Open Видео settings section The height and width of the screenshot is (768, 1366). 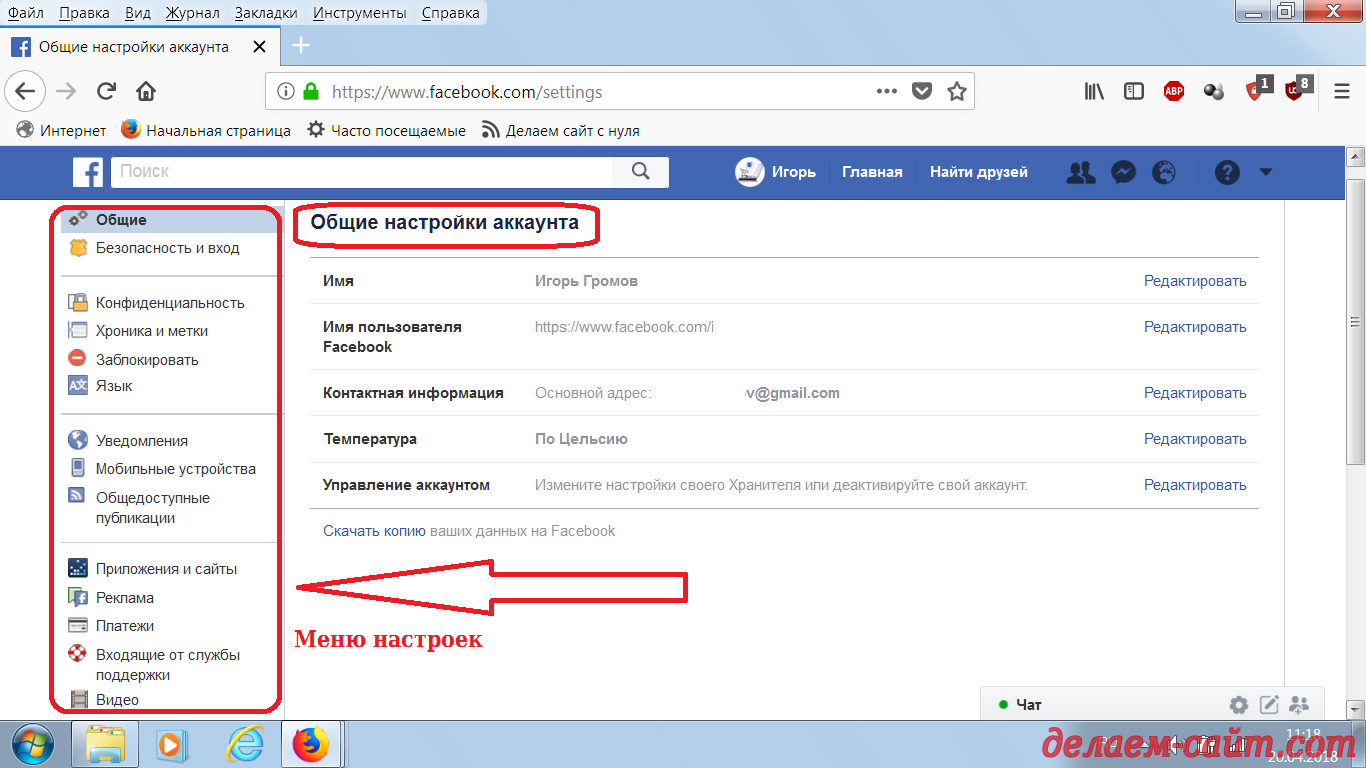click(117, 700)
